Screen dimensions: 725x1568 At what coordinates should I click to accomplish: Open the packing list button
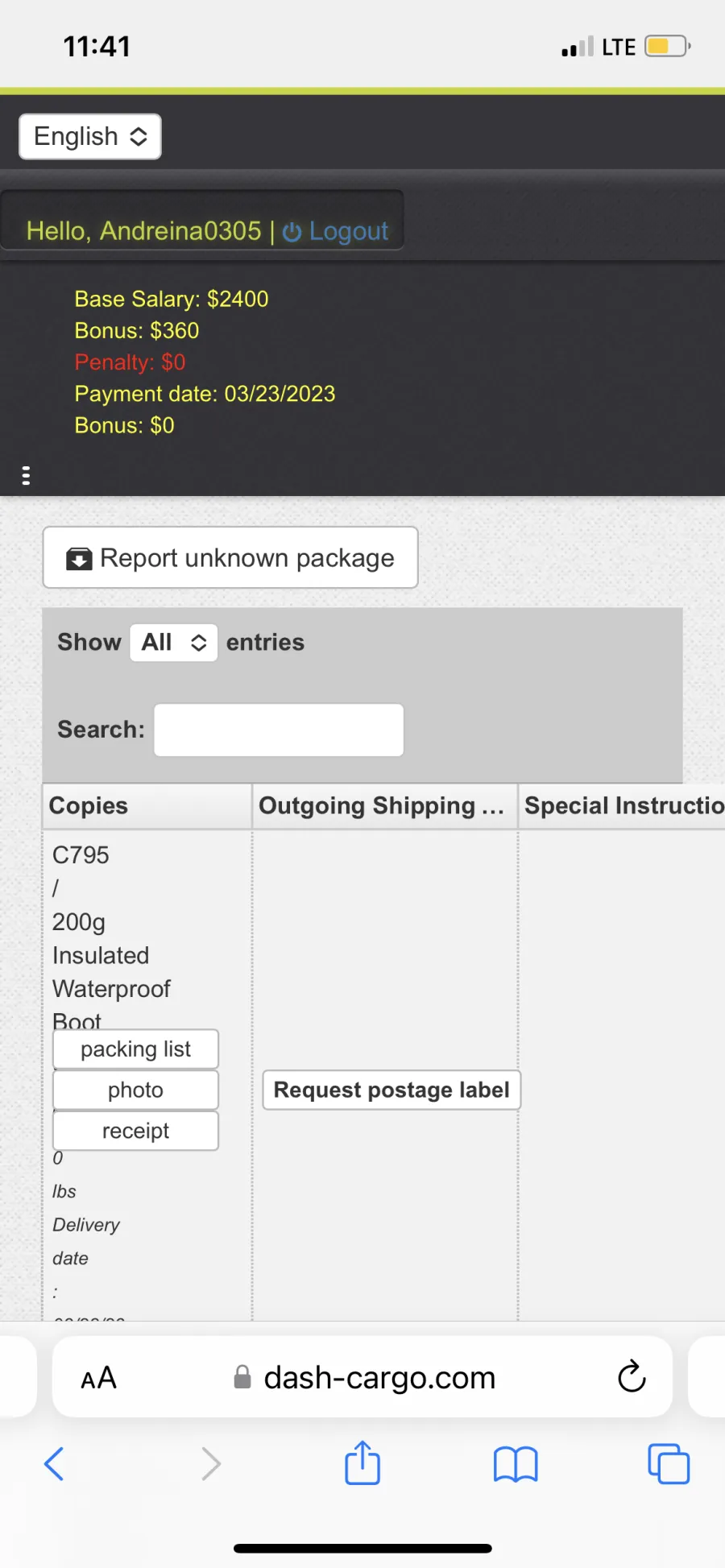coord(135,1049)
